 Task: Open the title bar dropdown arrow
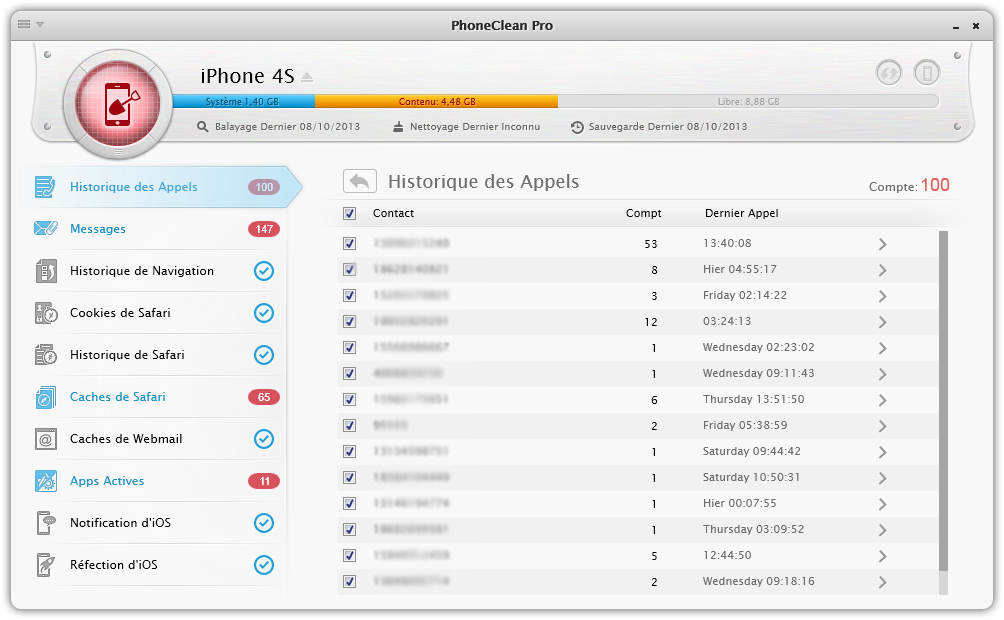[x=40, y=24]
